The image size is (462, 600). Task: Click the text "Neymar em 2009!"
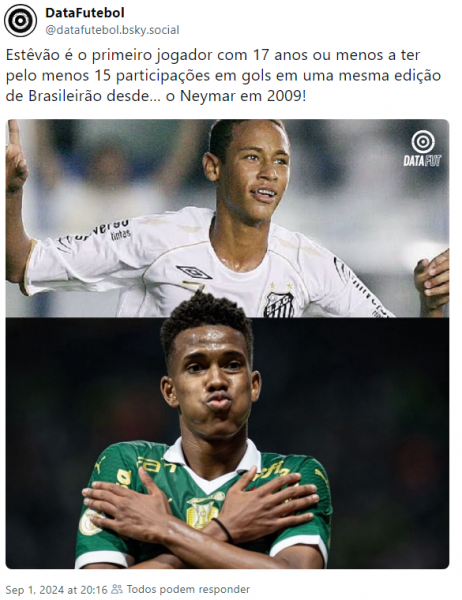(243, 96)
